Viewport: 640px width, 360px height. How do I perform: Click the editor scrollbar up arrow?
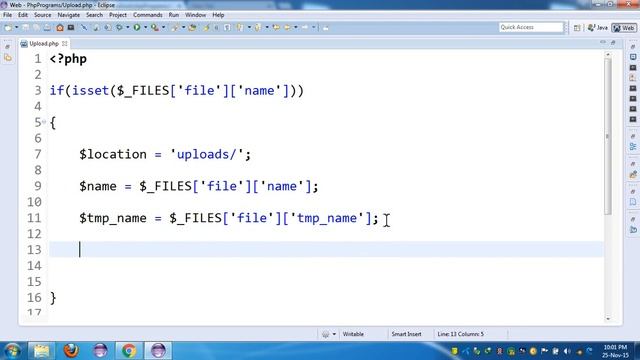click(x=608, y=54)
